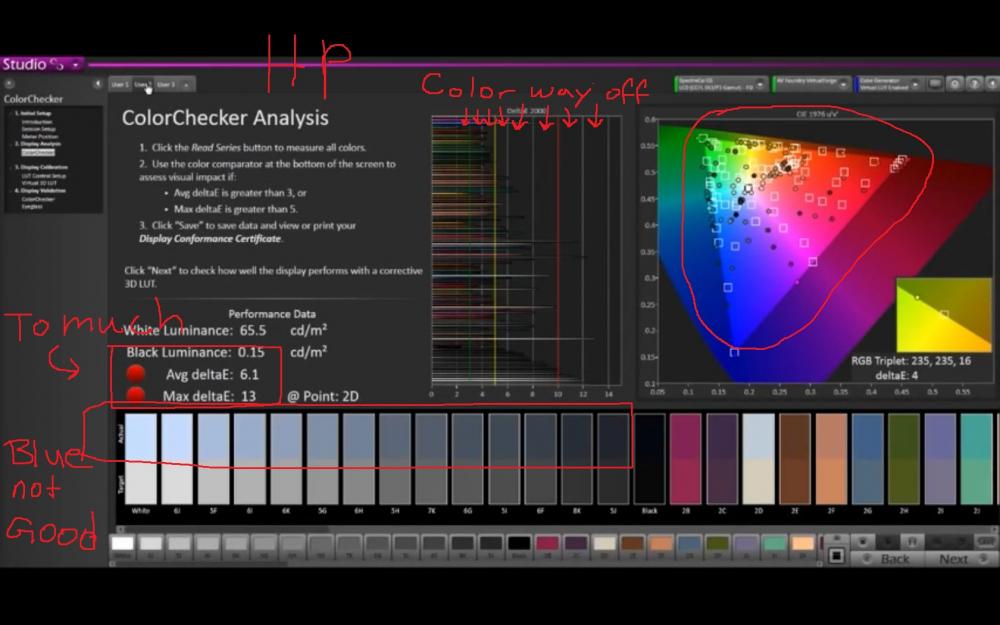Select the black swatch in bottom strip
The height and width of the screenshot is (625, 1000).
[x=518, y=544]
